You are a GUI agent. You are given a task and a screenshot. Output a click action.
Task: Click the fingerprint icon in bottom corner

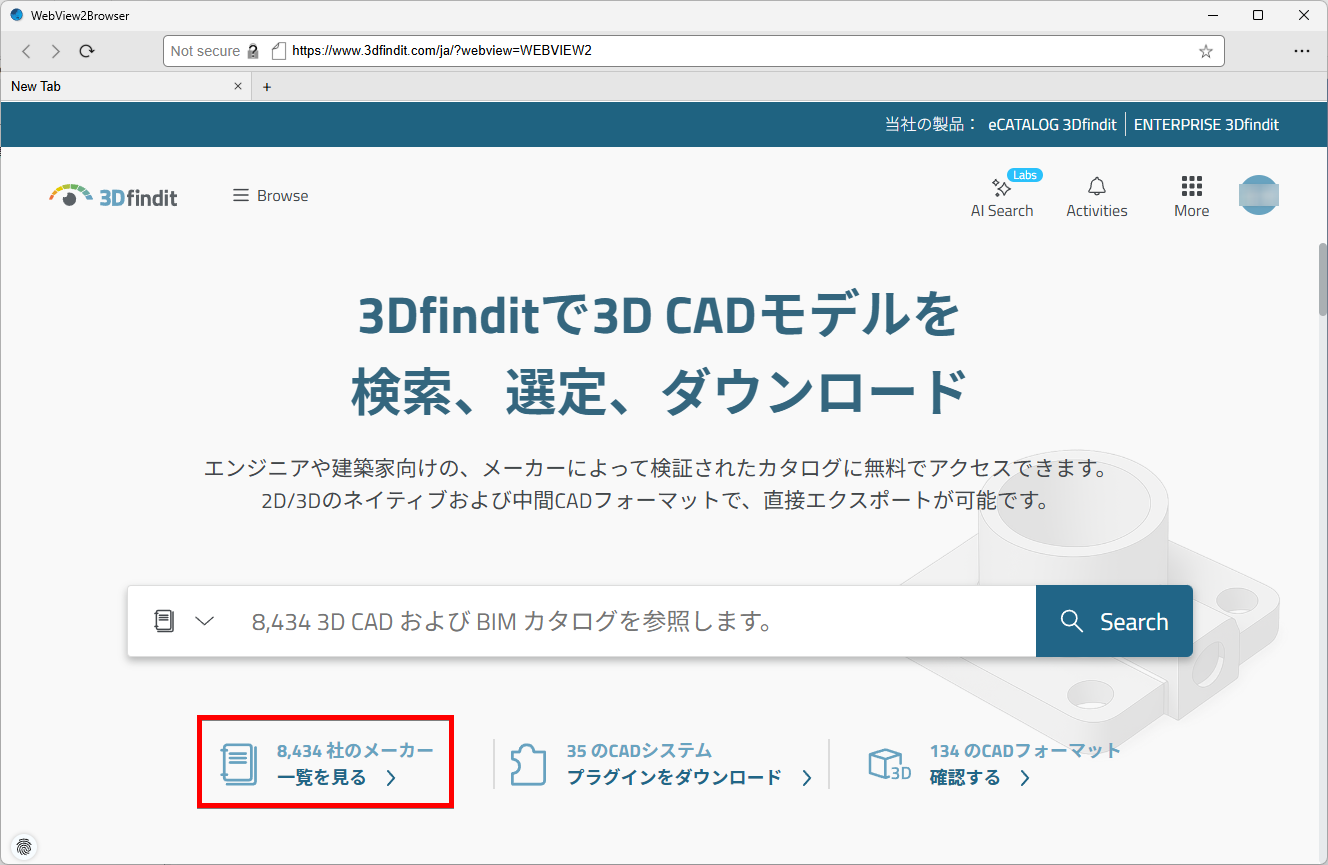24,845
